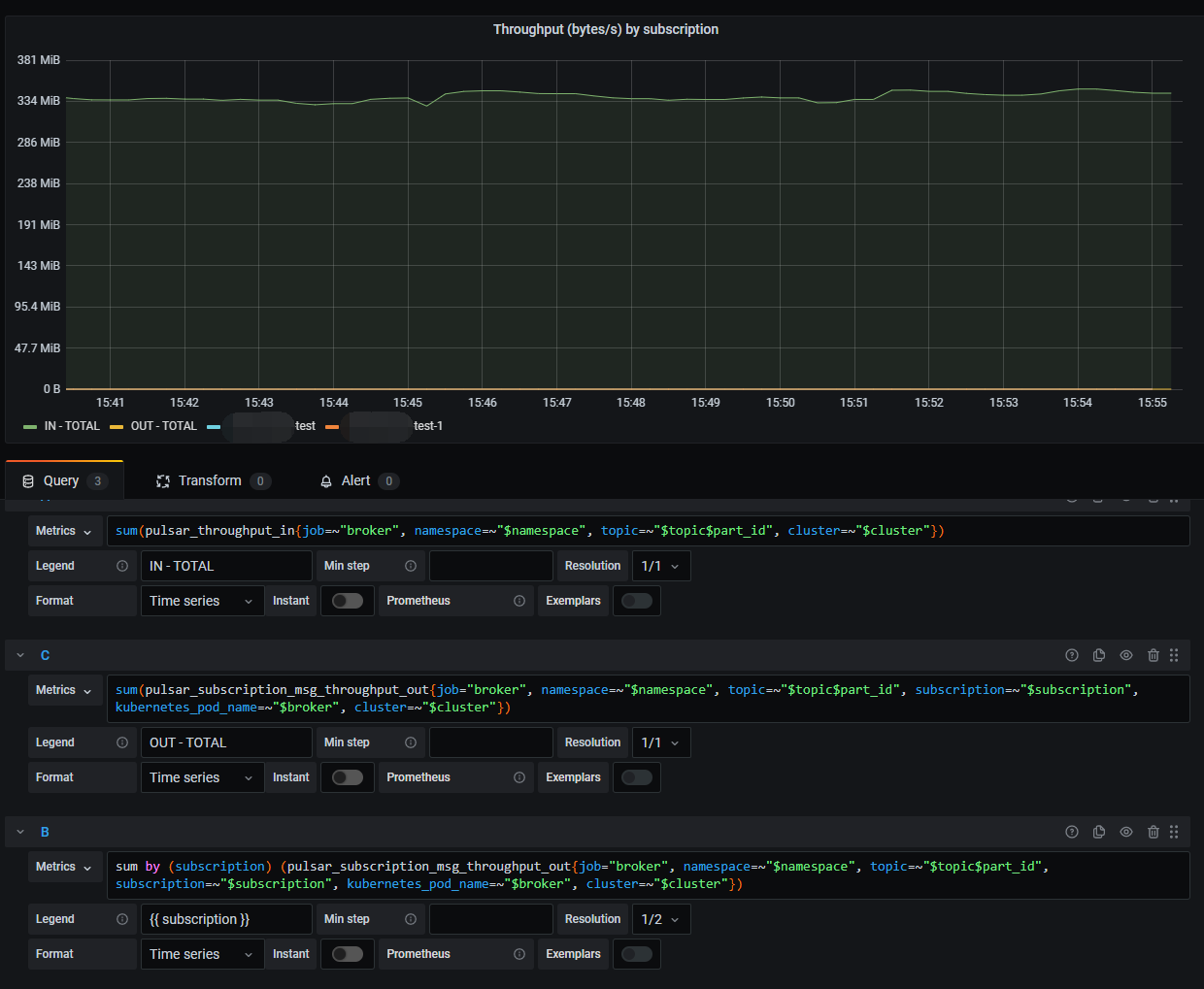Hide query C with eye icon
The height and width of the screenshot is (989, 1204).
coord(1126,655)
